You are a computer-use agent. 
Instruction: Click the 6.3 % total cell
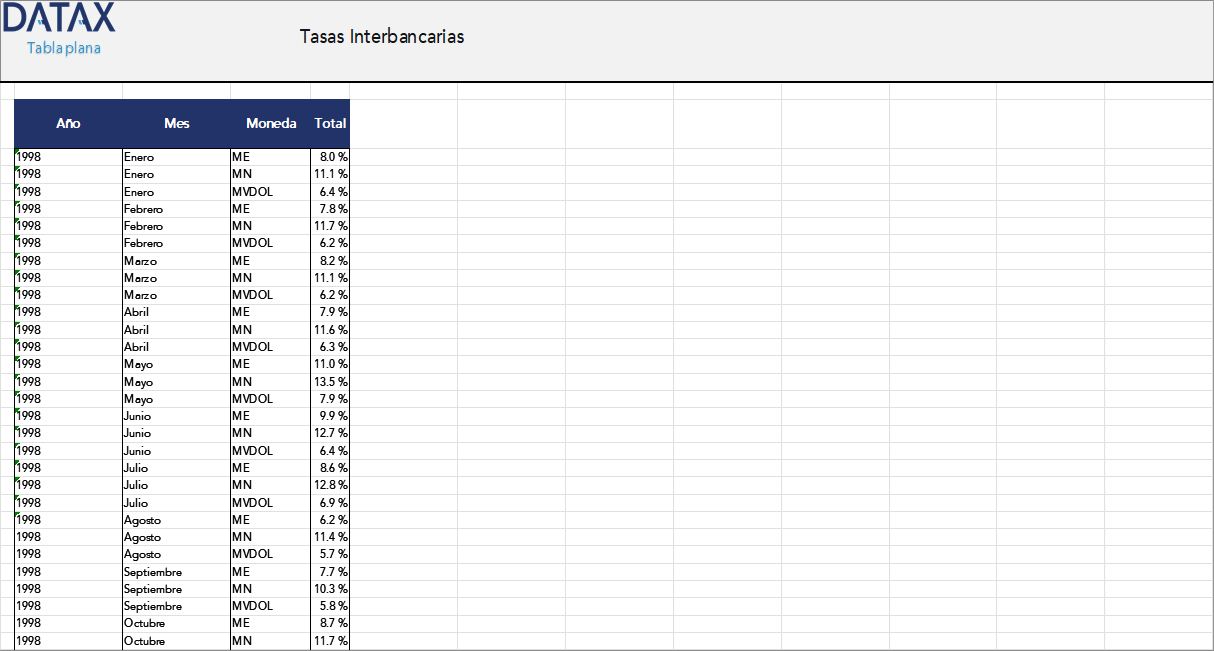pos(333,347)
